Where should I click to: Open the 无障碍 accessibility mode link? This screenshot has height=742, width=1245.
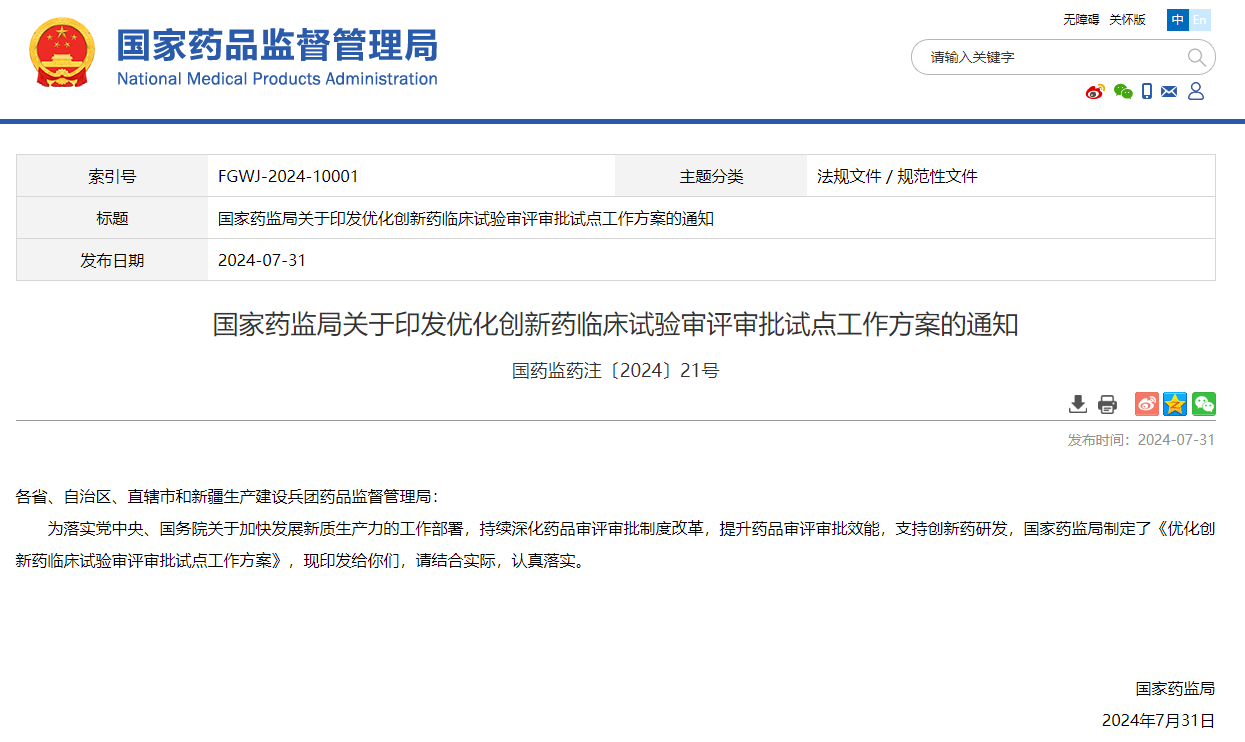1081,20
